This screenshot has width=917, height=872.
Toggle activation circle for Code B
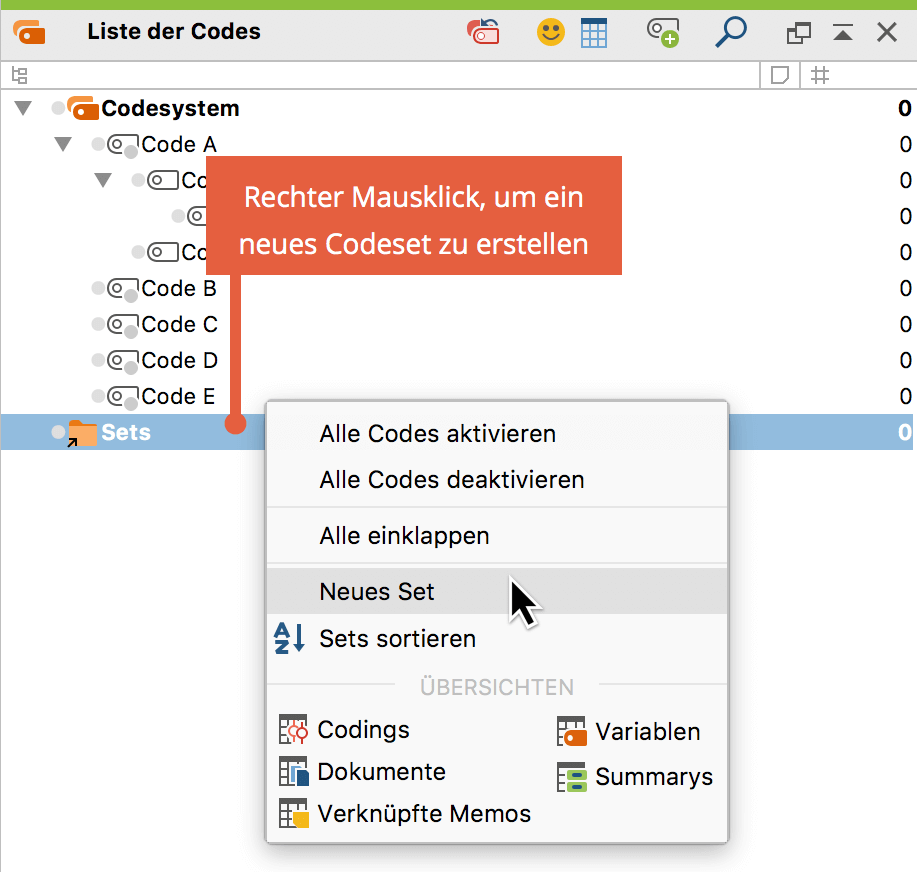98,288
